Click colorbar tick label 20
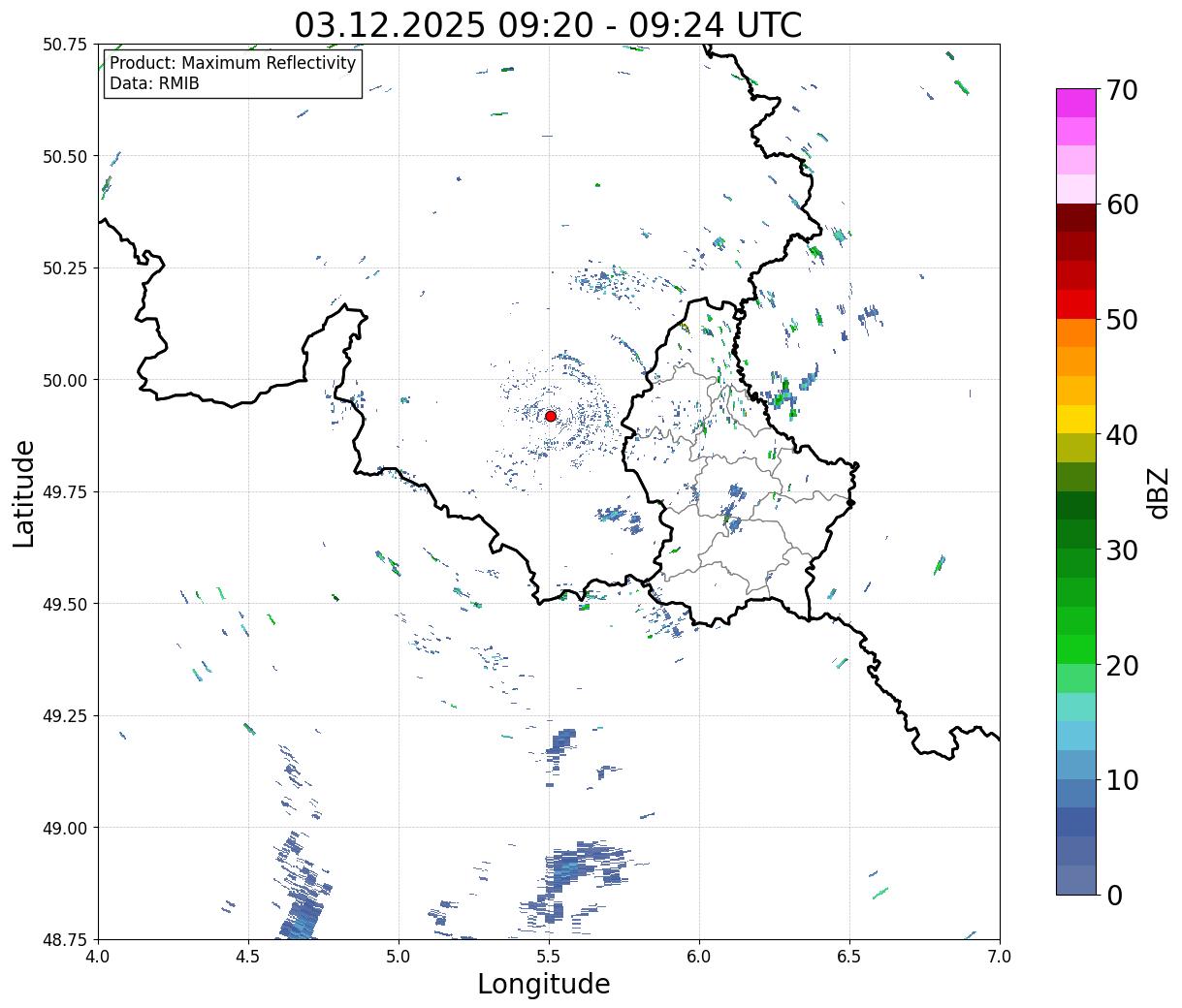 click(1121, 665)
